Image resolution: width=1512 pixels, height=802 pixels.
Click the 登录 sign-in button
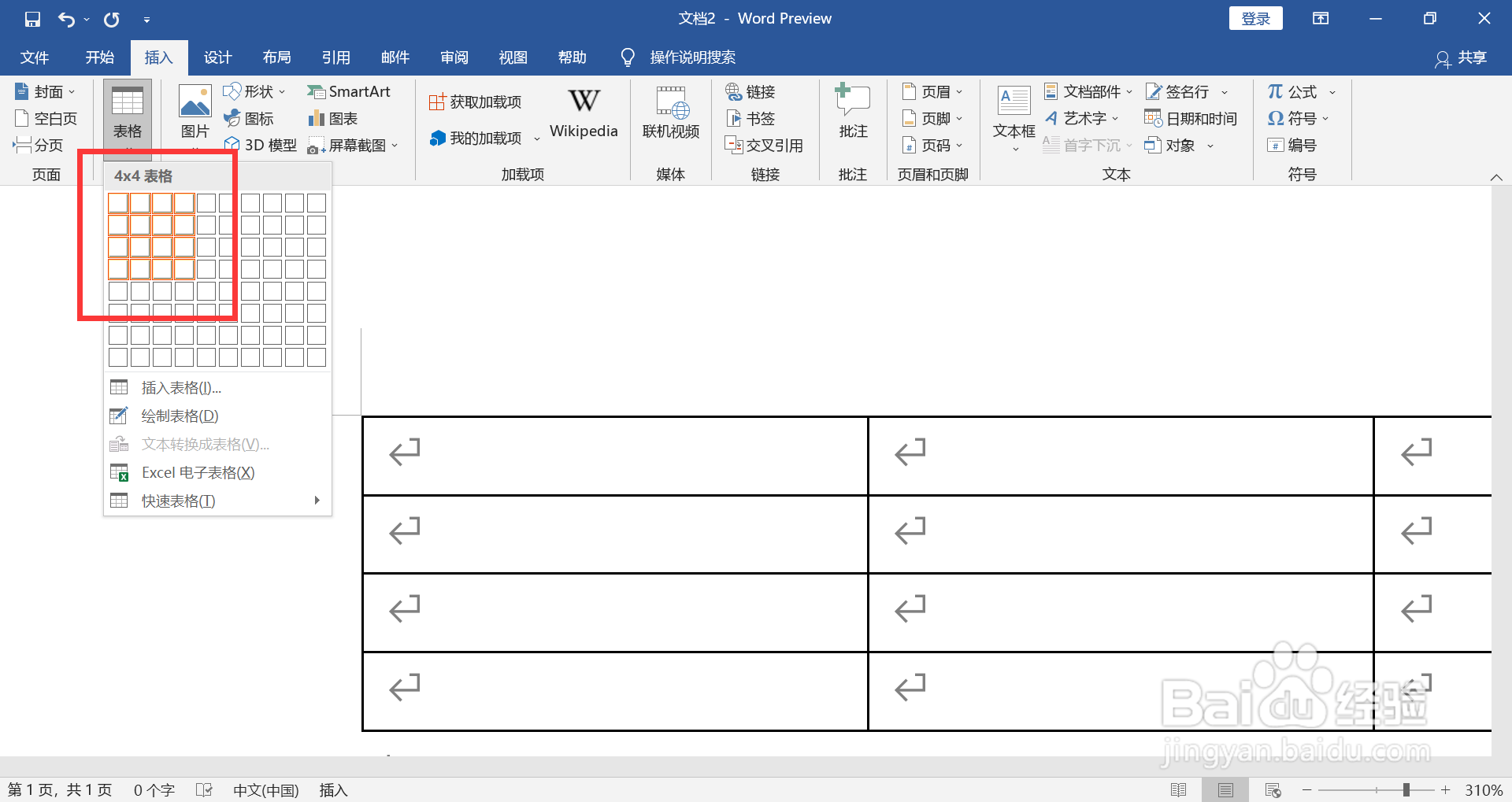point(1255,17)
